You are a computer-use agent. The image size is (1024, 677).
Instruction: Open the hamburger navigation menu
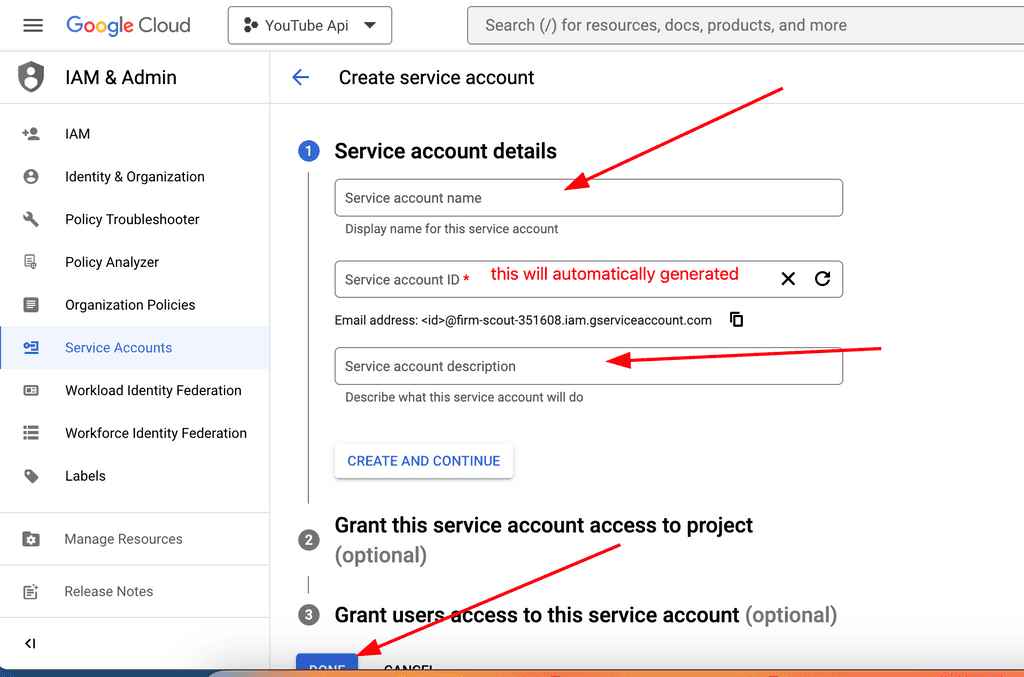click(x=33, y=25)
